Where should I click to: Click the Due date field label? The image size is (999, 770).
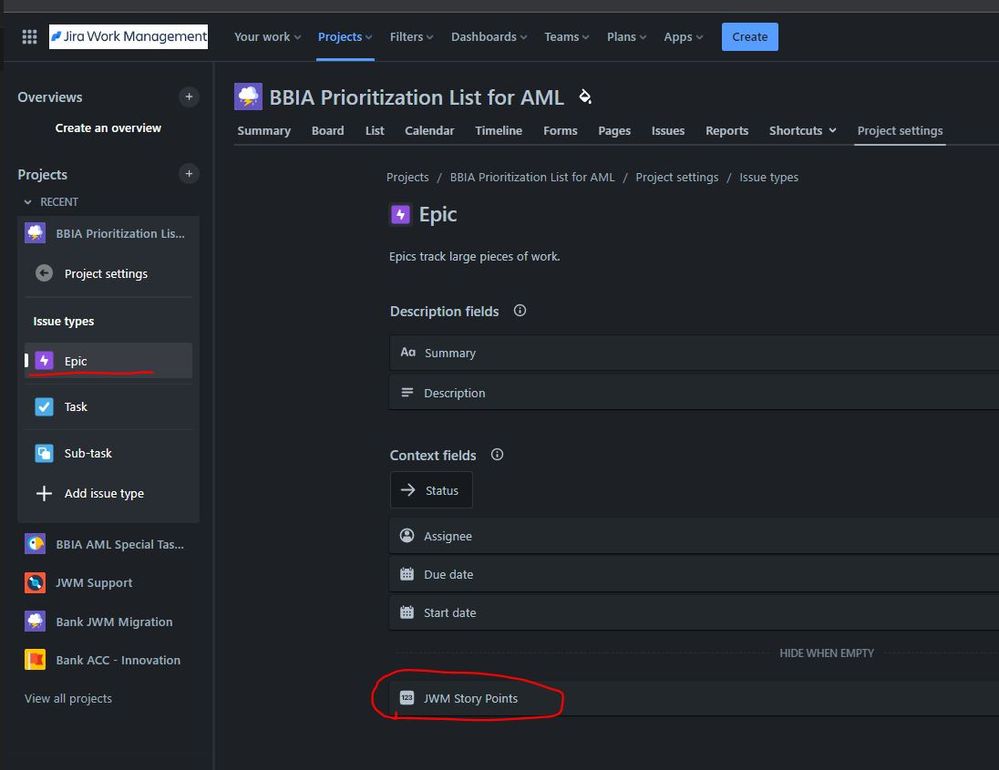pos(449,574)
